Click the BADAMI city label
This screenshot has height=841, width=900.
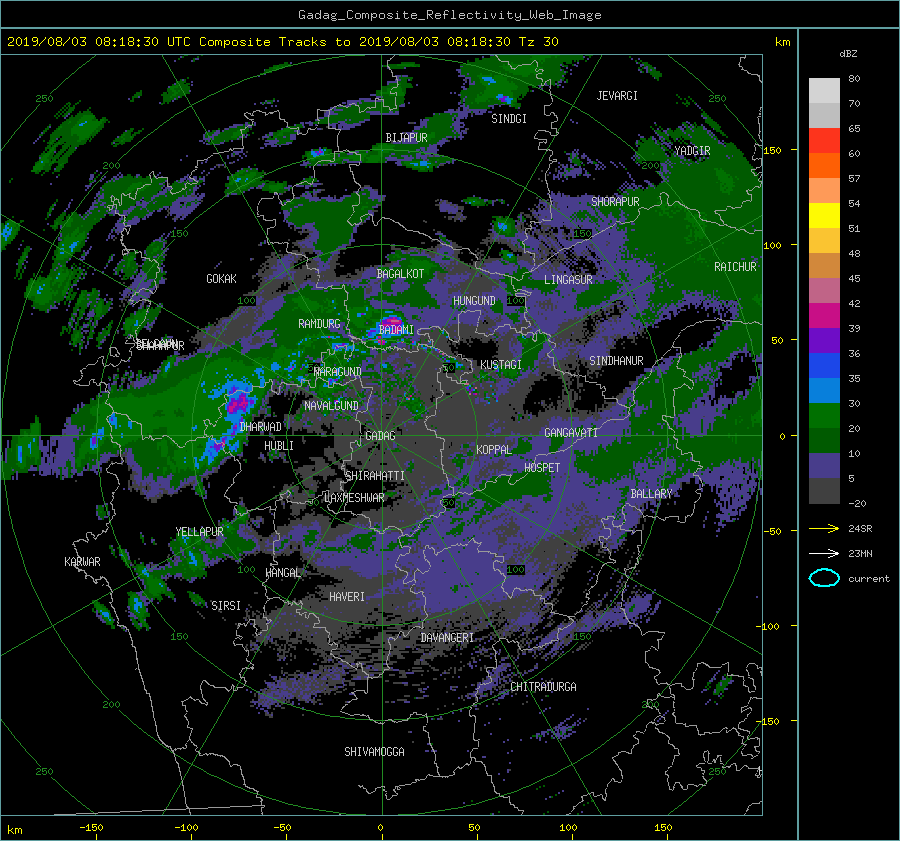coord(396,330)
